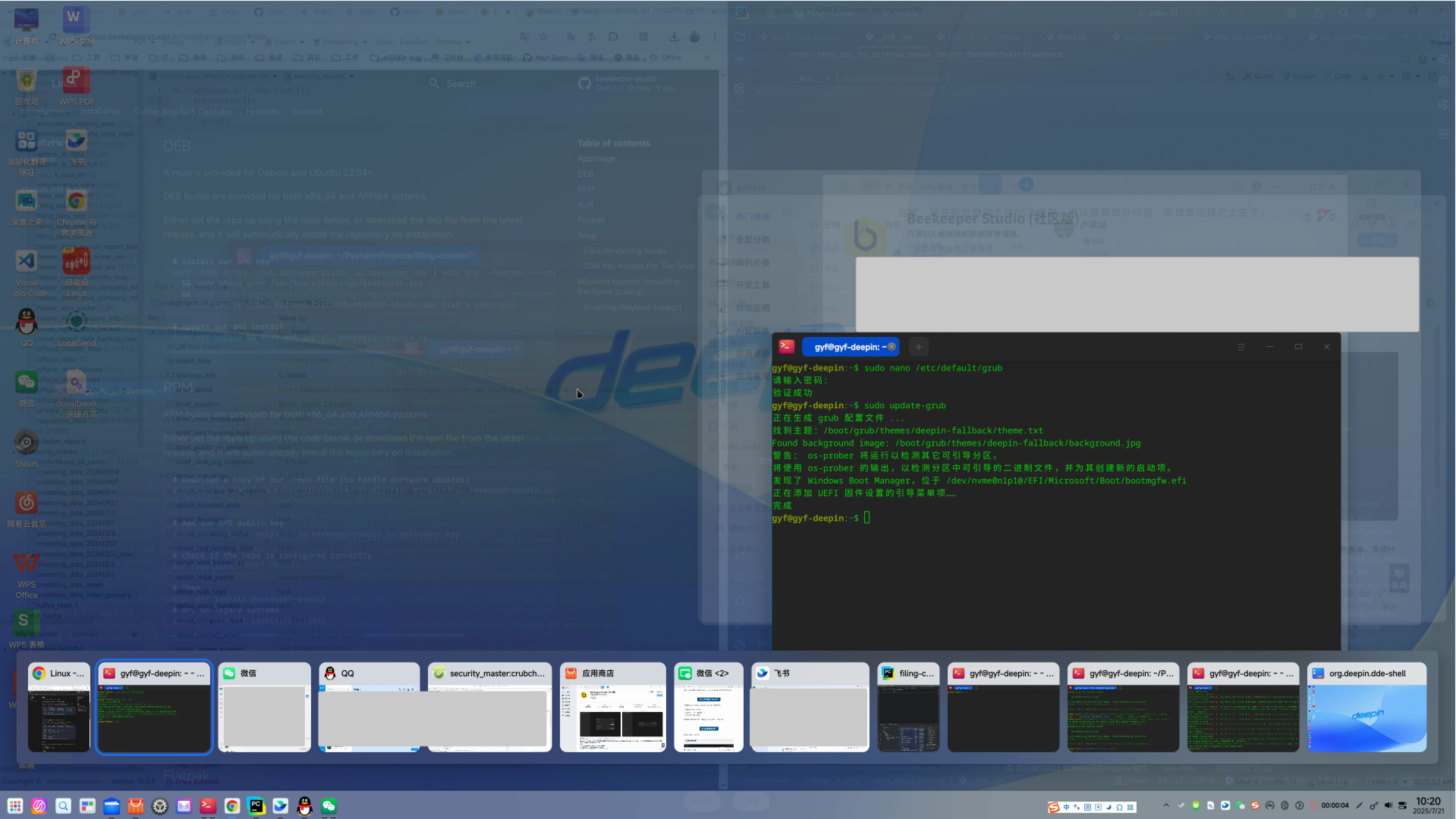The width and height of the screenshot is (1456, 819).
Task: Add a new terminal tab with plus
Action: coord(919,347)
